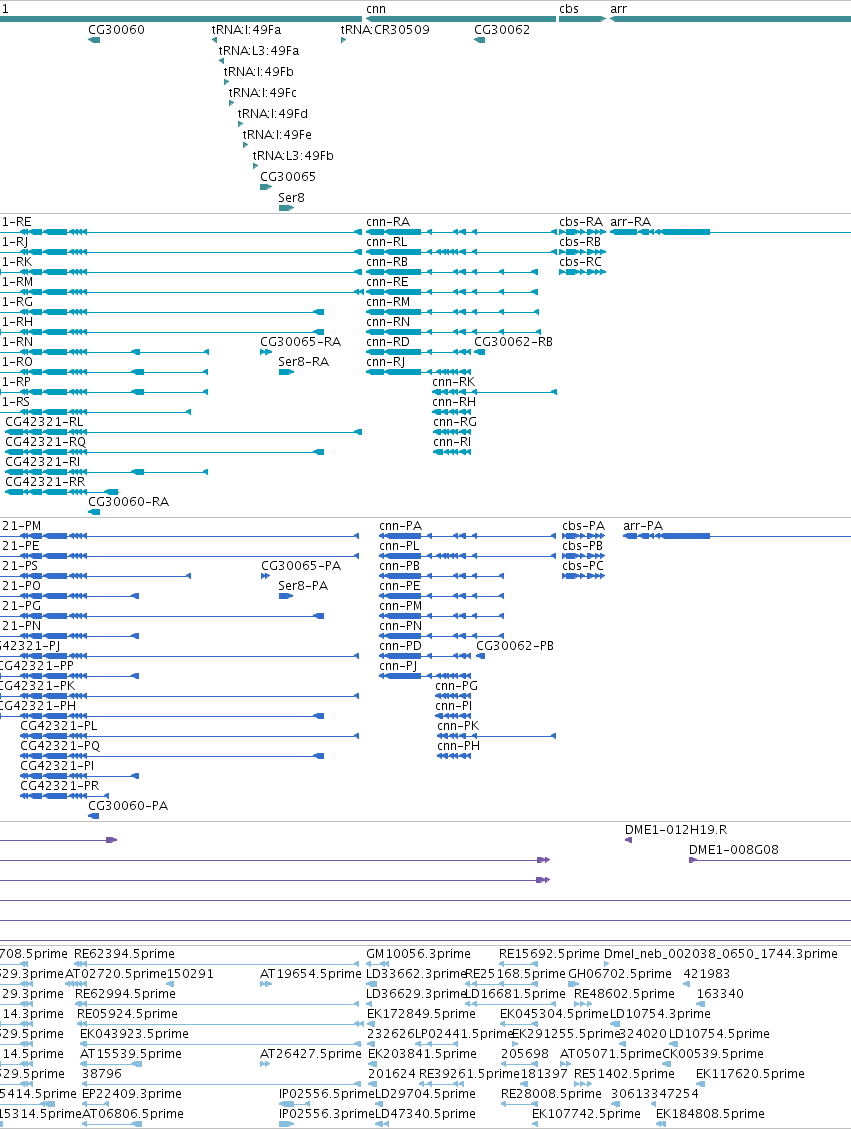Select the tRNA:CR30509 arrow glyph

pos(343,40)
